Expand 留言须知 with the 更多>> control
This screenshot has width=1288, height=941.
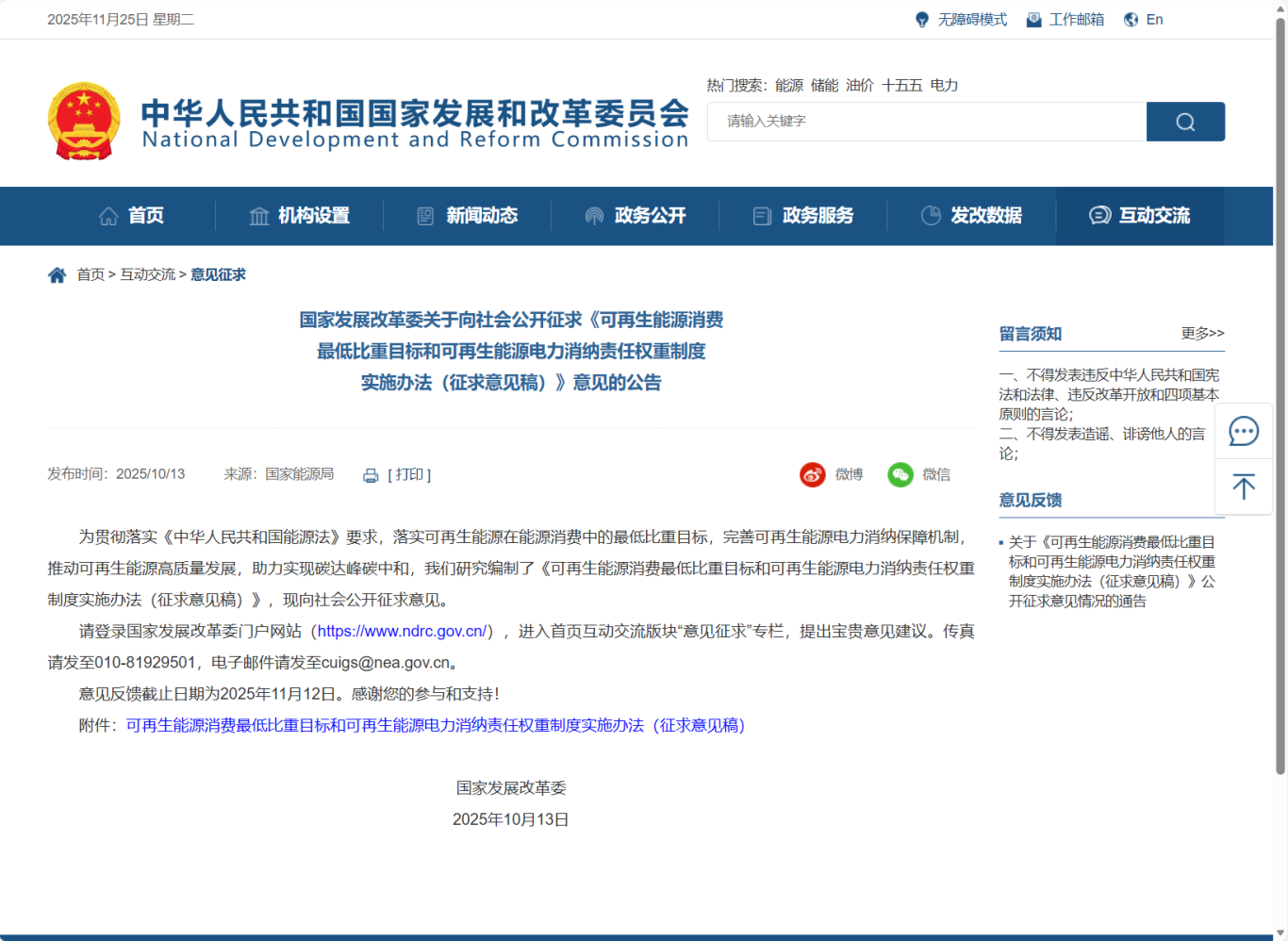click(1200, 333)
